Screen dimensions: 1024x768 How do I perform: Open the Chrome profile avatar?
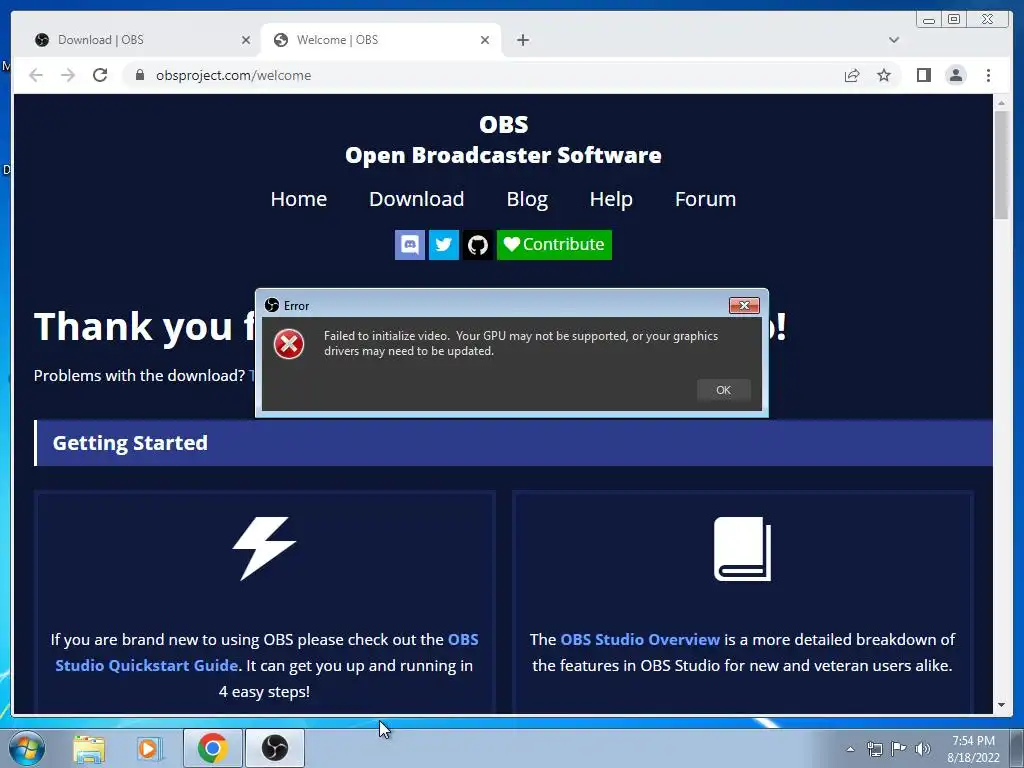coord(955,75)
